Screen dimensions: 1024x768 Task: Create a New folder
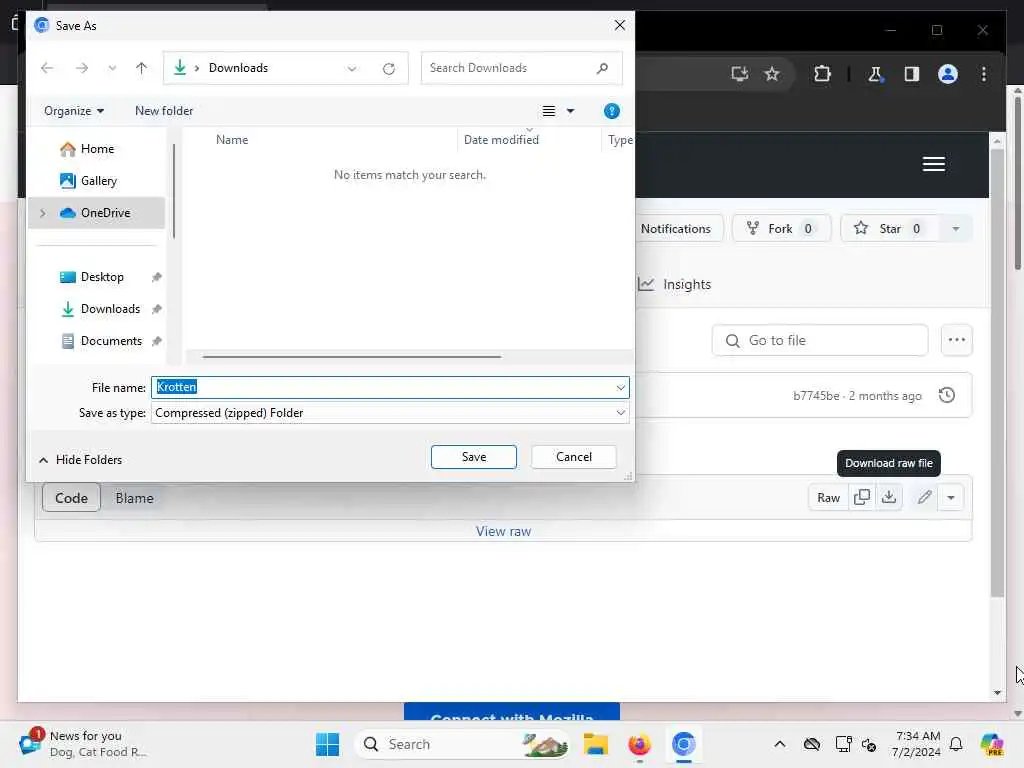pyautogui.click(x=164, y=111)
